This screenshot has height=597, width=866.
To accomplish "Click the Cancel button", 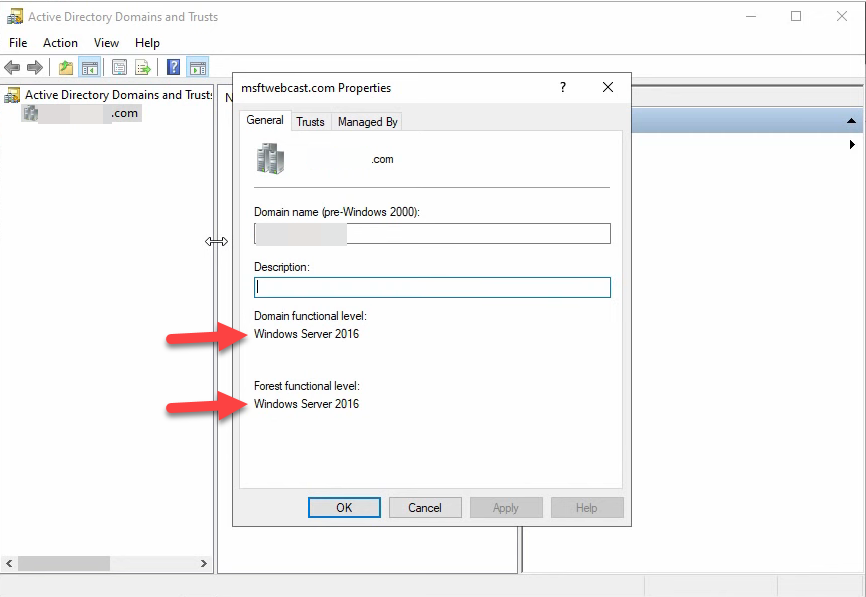I will 425,508.
